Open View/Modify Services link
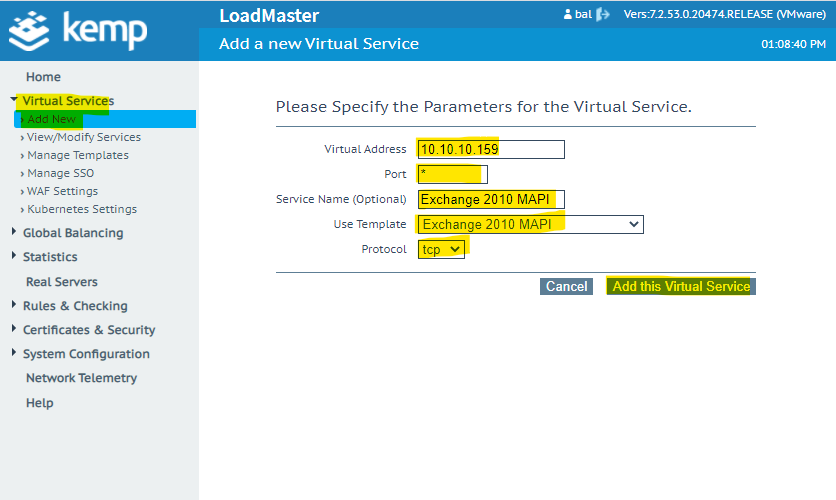Viewport: 836px width, 500px height. click(84, 137)
